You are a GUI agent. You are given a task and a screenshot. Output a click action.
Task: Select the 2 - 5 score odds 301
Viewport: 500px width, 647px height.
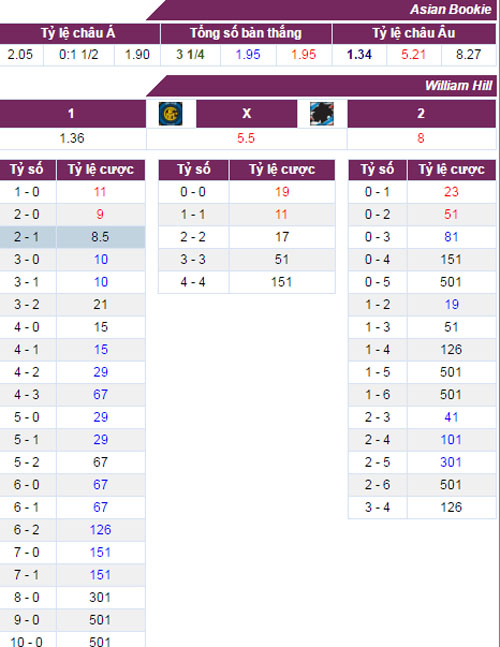[x=451, y=462]
